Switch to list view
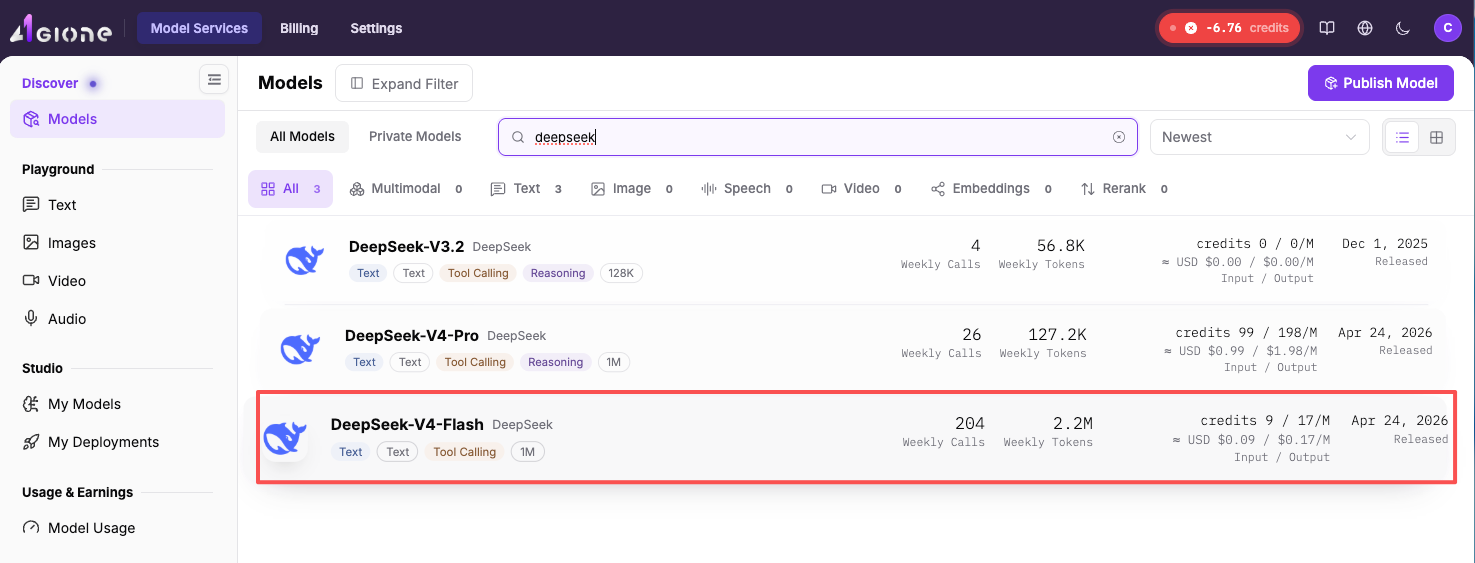 tap(1402, 137)
